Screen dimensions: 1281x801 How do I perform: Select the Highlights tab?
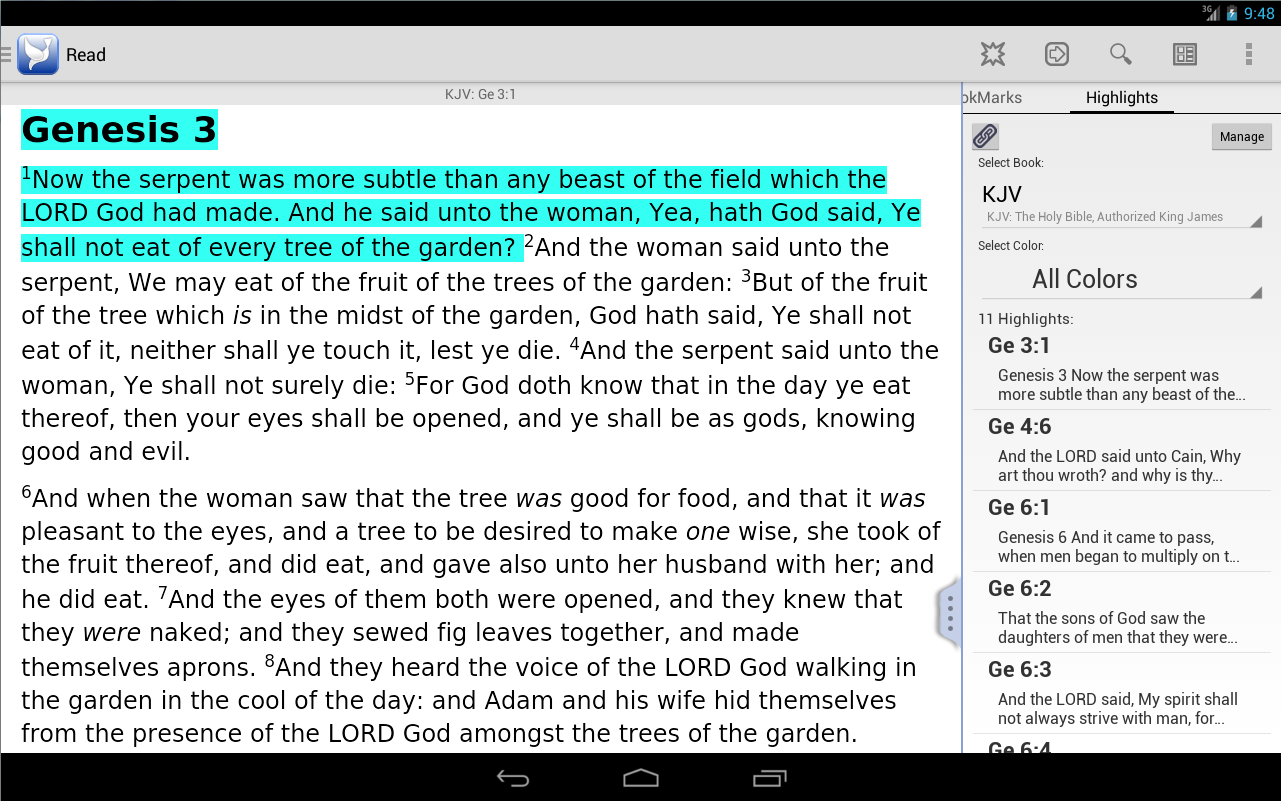[x=1121, y=97]
